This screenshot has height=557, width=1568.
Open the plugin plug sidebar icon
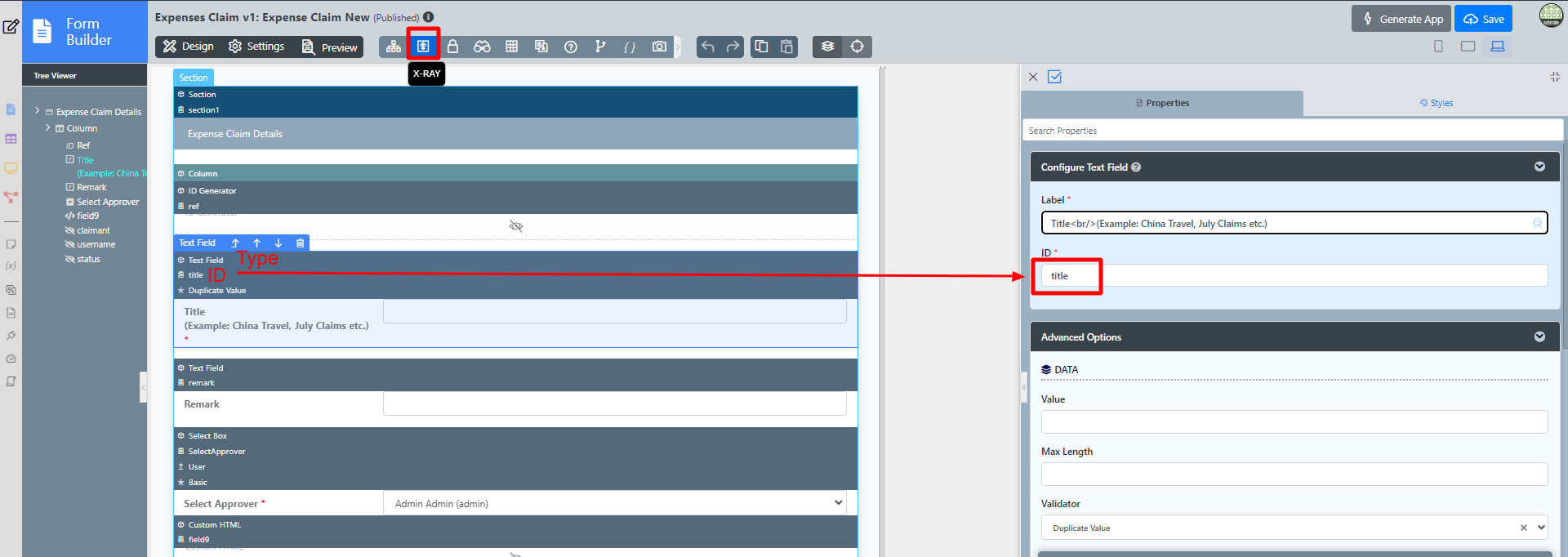11,336
